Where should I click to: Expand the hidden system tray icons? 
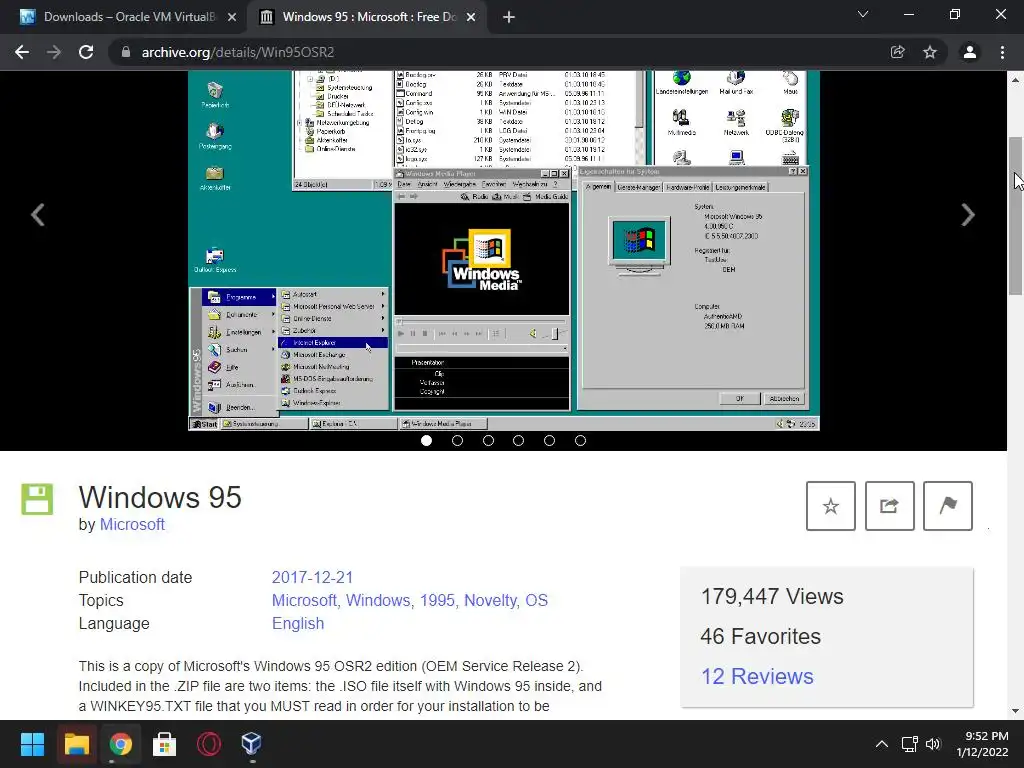[882, 744]
